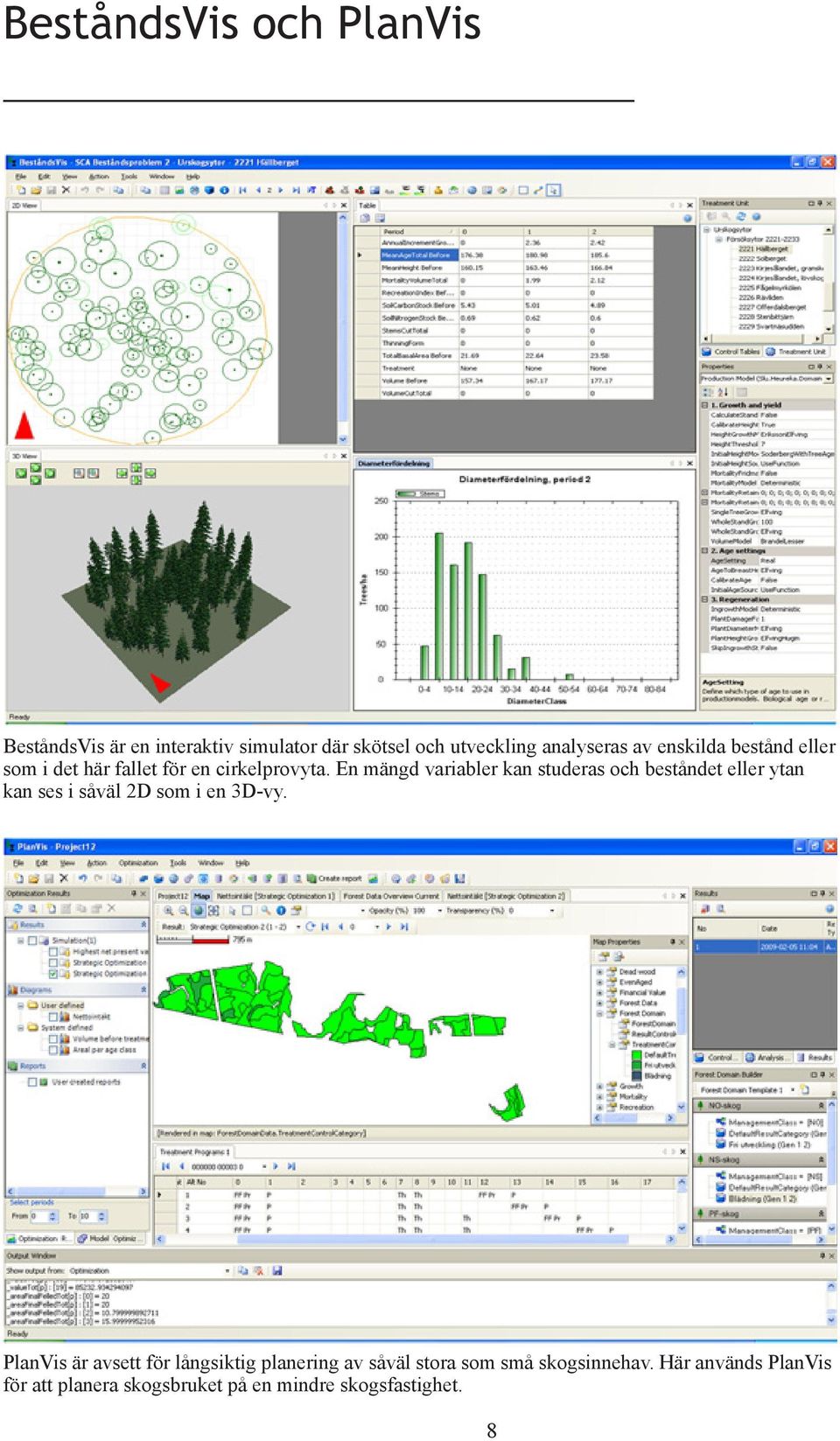Click the Create report button in PlanVis toolbar

(334, 878)
